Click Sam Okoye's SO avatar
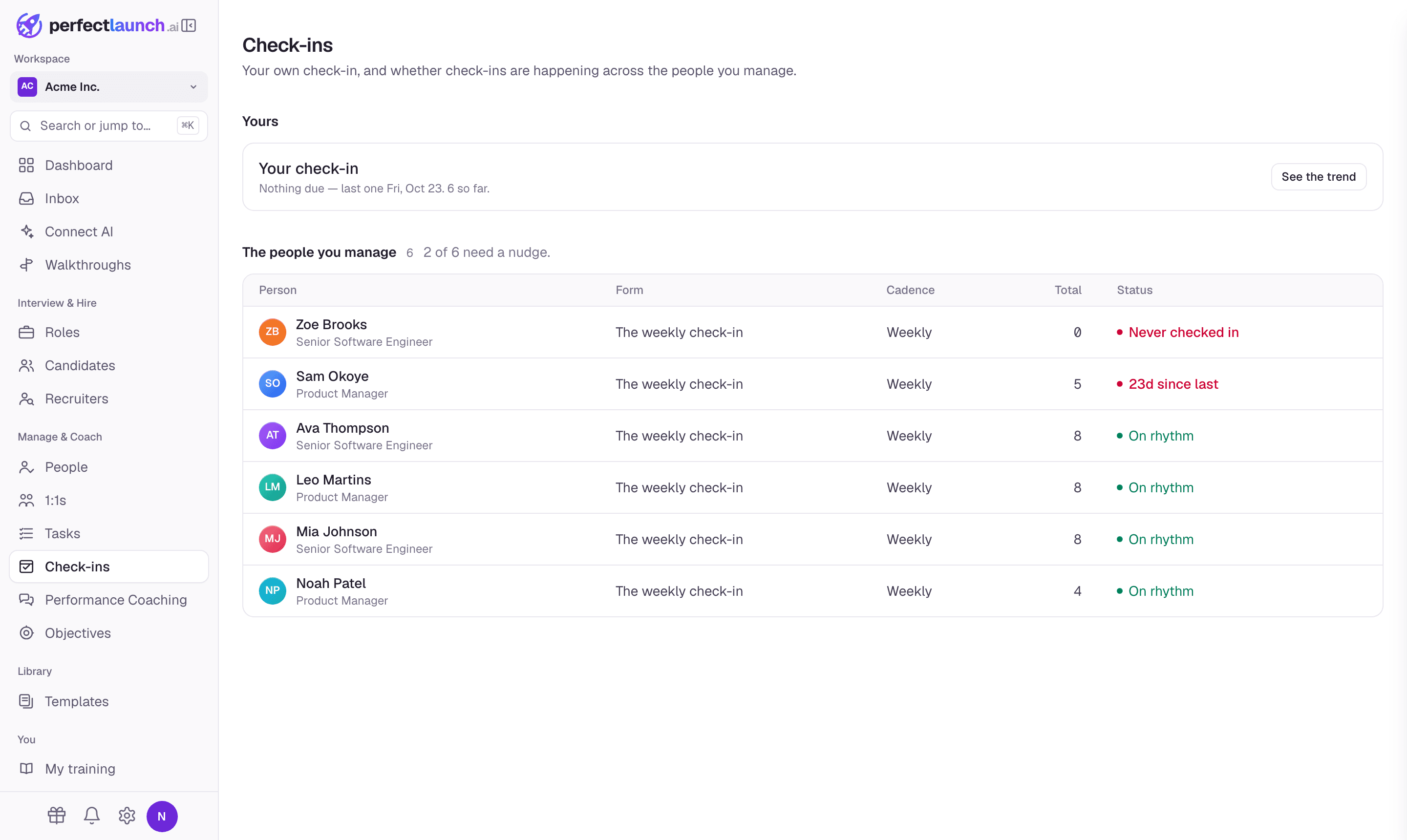The width and height of the screenshot is (1407, 840). click(272, 384)
